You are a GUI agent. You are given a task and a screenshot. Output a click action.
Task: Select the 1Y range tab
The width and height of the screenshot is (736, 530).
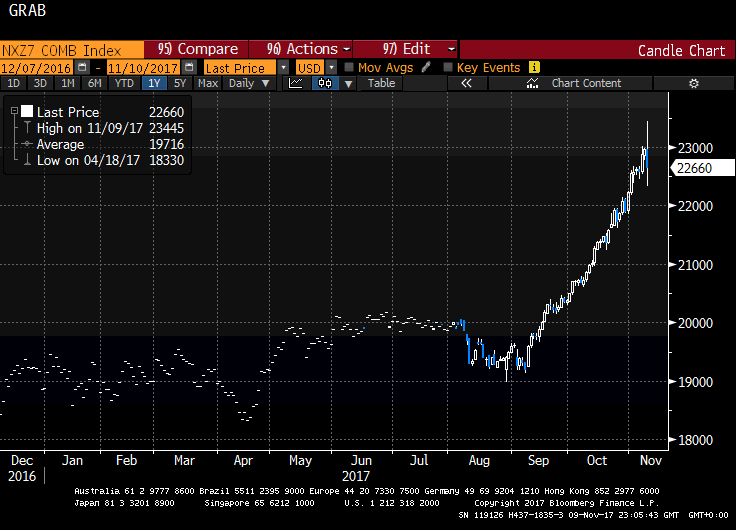tap(154, 83)
